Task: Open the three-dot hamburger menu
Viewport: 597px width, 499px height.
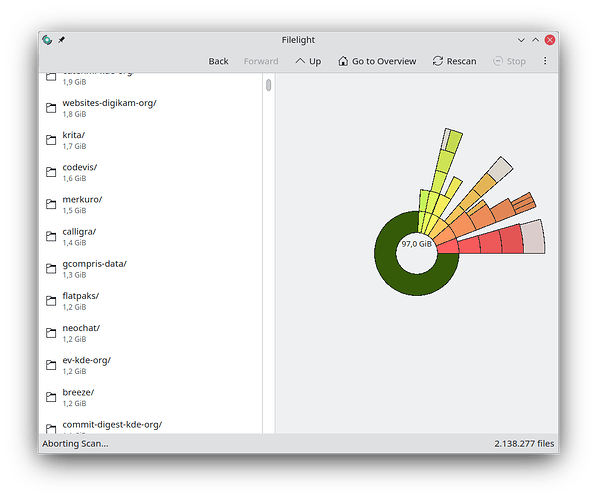Action: (x=545, y=61)
